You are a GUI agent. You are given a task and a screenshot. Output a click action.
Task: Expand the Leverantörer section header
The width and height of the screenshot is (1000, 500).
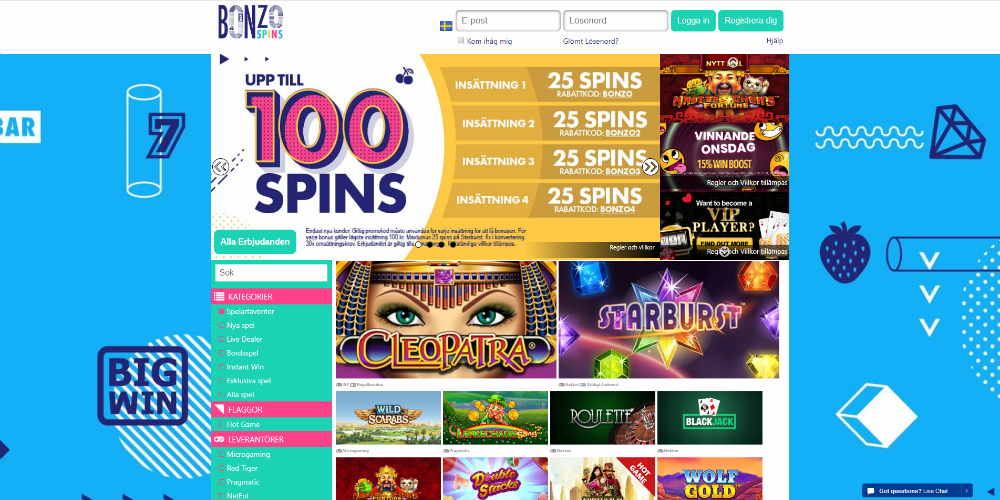pyautogui.click(x=272, y=439)
